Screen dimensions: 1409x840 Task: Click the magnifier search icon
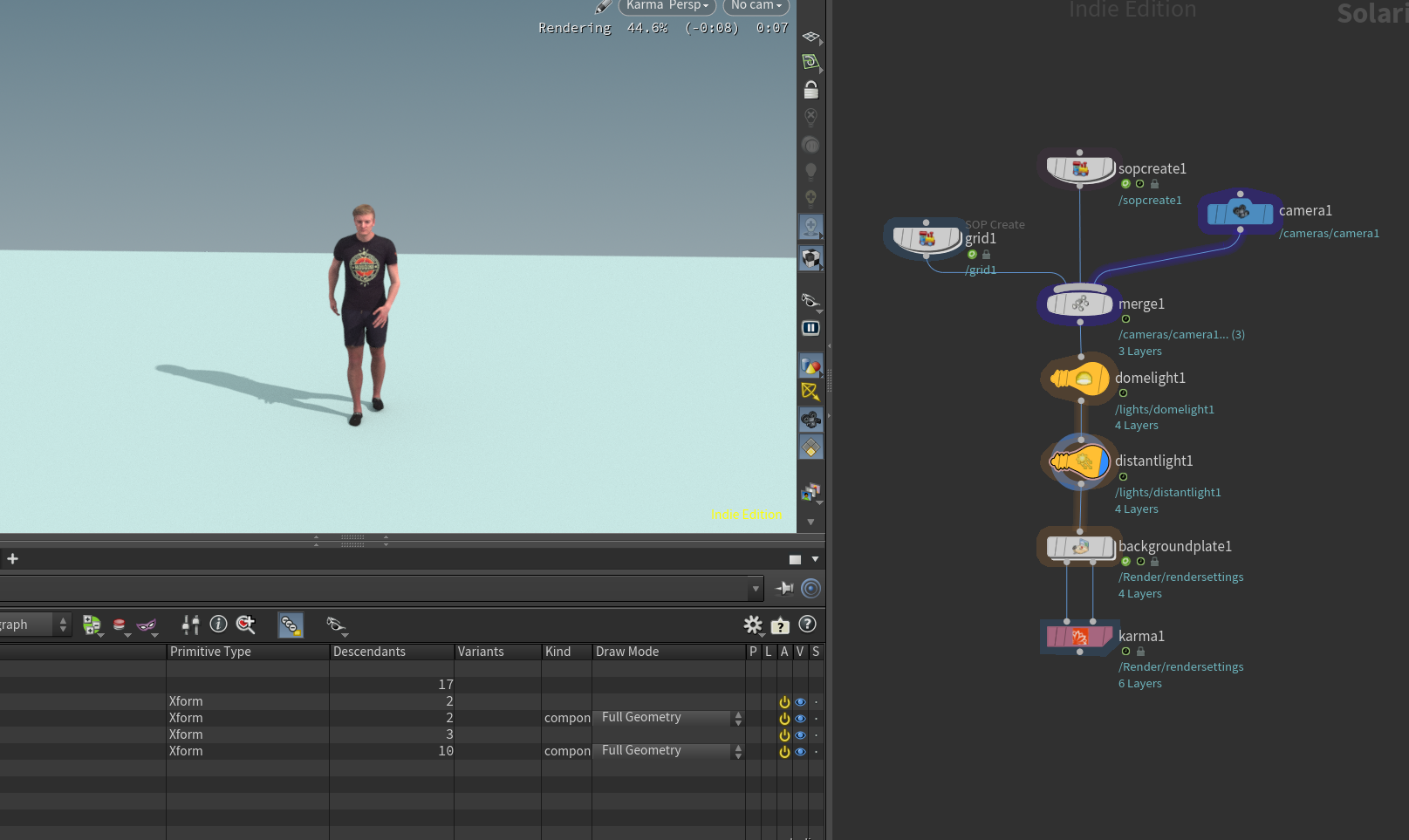point(246,624)
